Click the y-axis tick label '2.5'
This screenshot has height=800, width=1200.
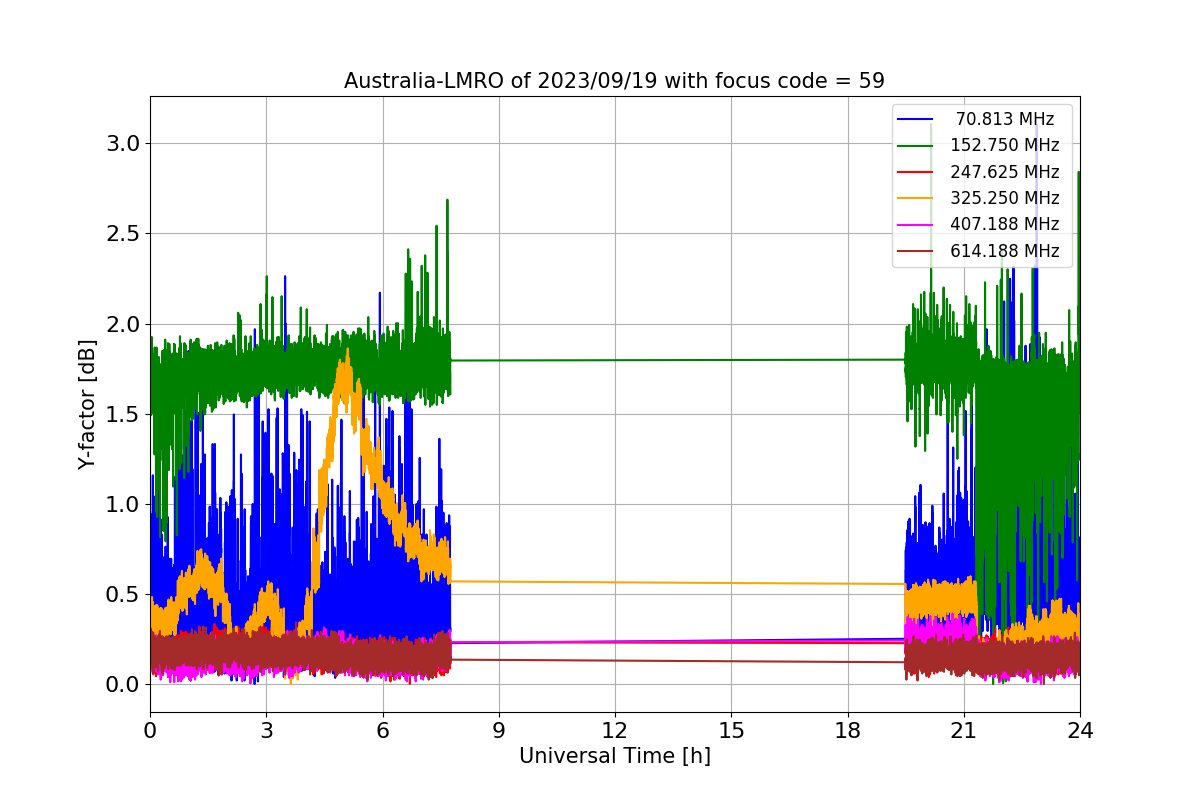pos(123,234)
